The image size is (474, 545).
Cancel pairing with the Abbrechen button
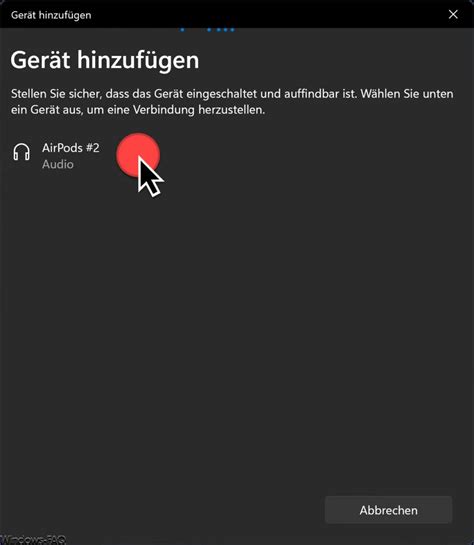(388, 510)
